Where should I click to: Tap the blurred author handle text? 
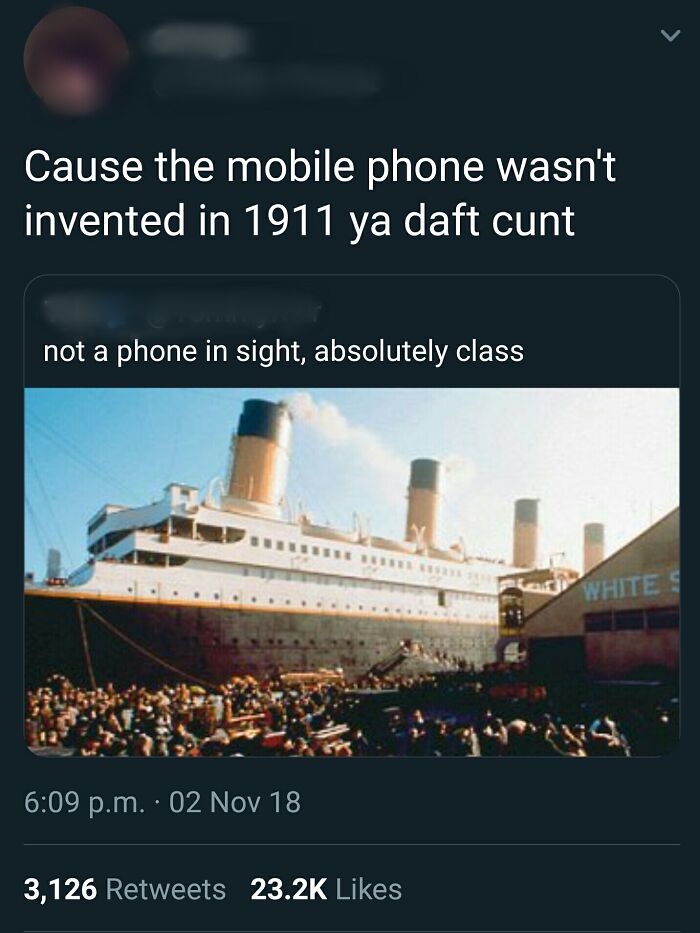pyautogui.click(x=269, y=80)
